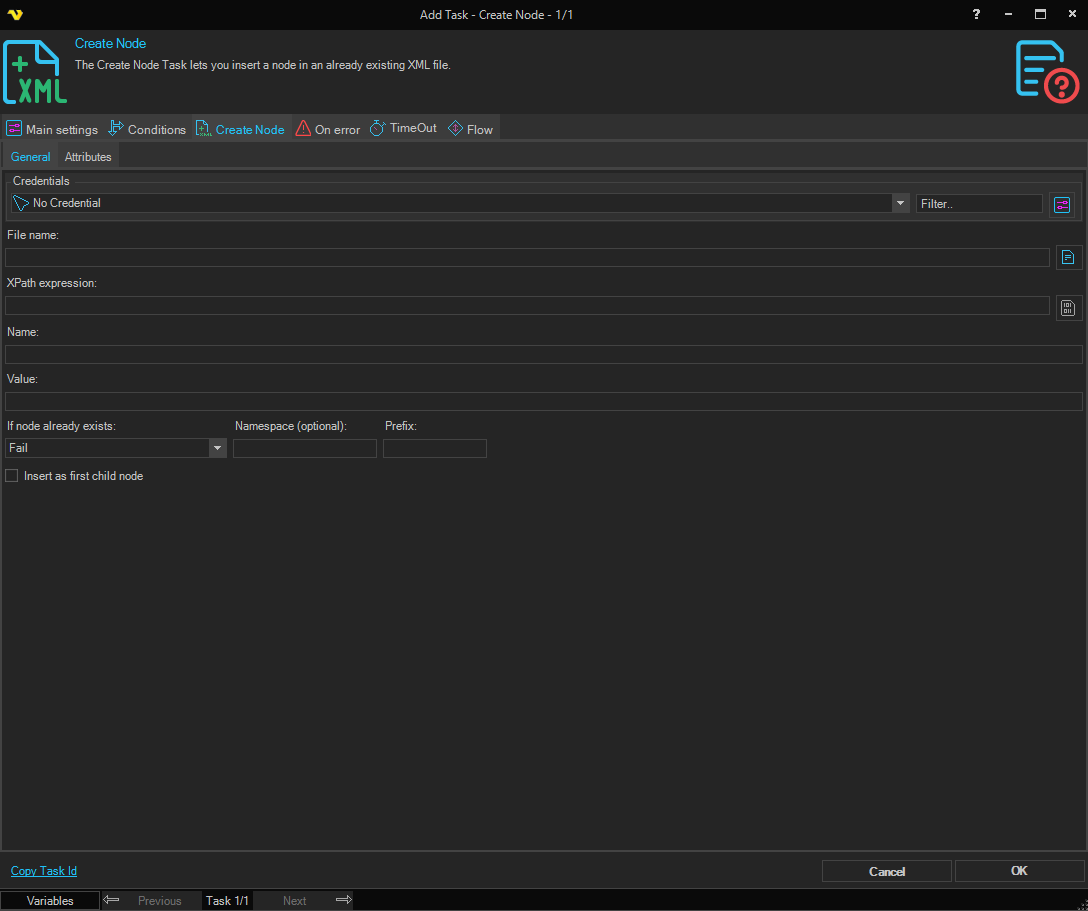
Task: Click the help document icon at top right
Action: pos(1046,71)
